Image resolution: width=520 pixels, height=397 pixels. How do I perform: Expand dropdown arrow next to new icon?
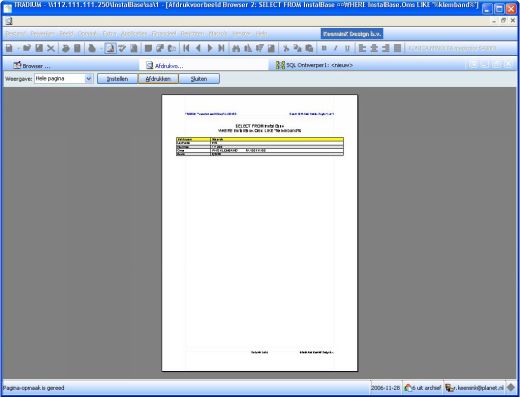[18, 49]
